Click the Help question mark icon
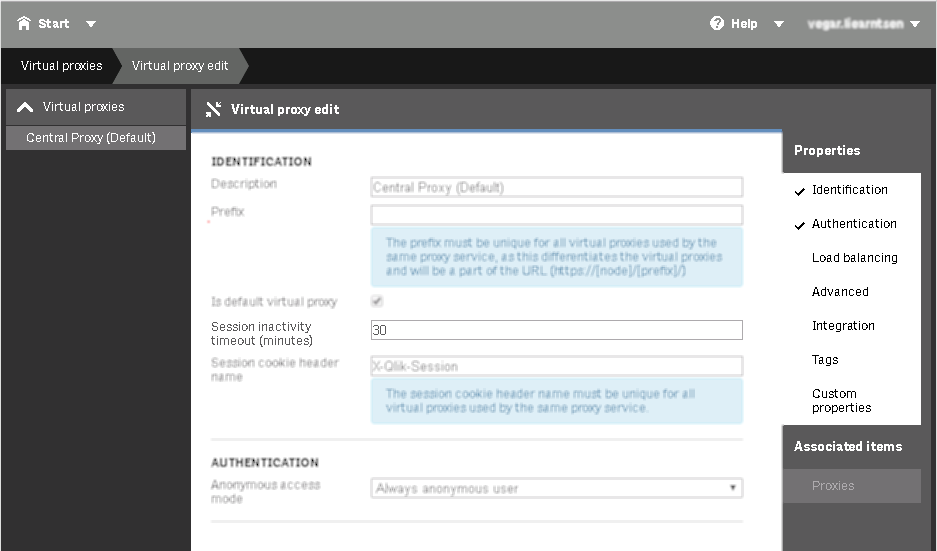 click(x=717, y=23)
